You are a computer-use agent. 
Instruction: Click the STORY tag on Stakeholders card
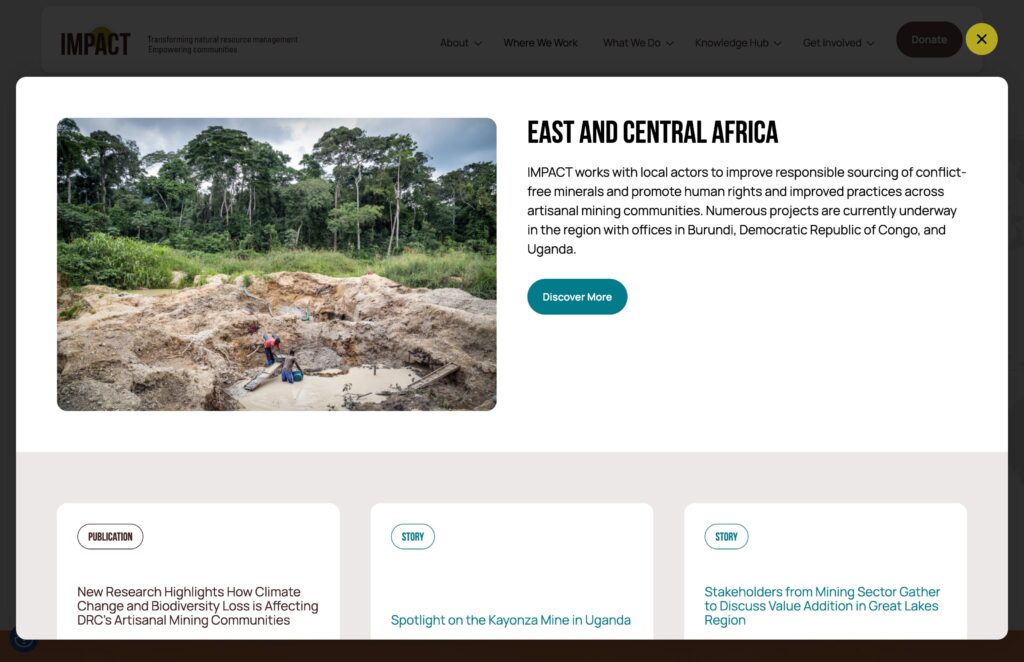tap(726, 537)
